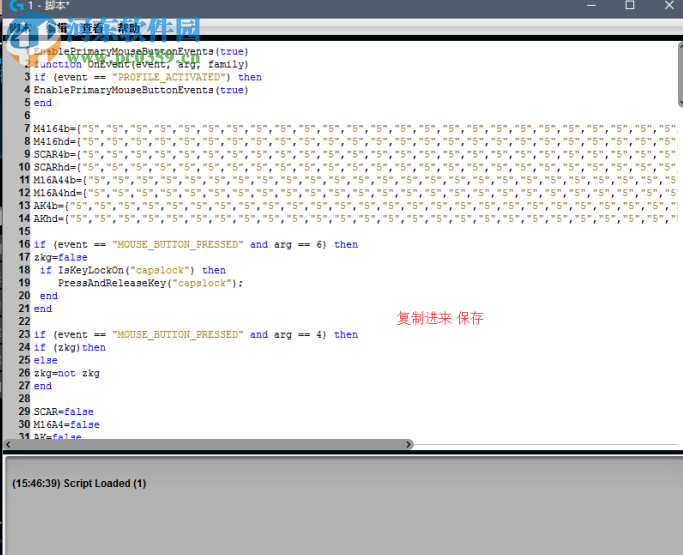Place cursor on line 4 EnablePrimaryMouseButtonEvents(true)

141,90
